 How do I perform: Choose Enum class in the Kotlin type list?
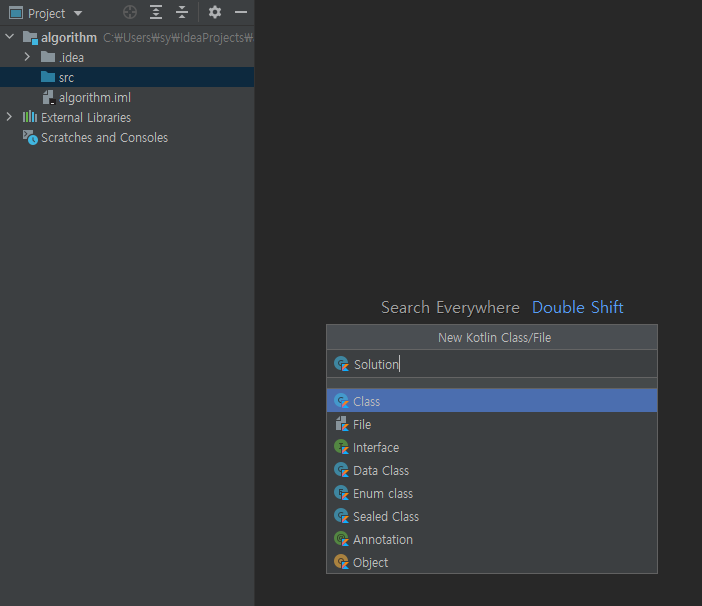tap(492, 493)
